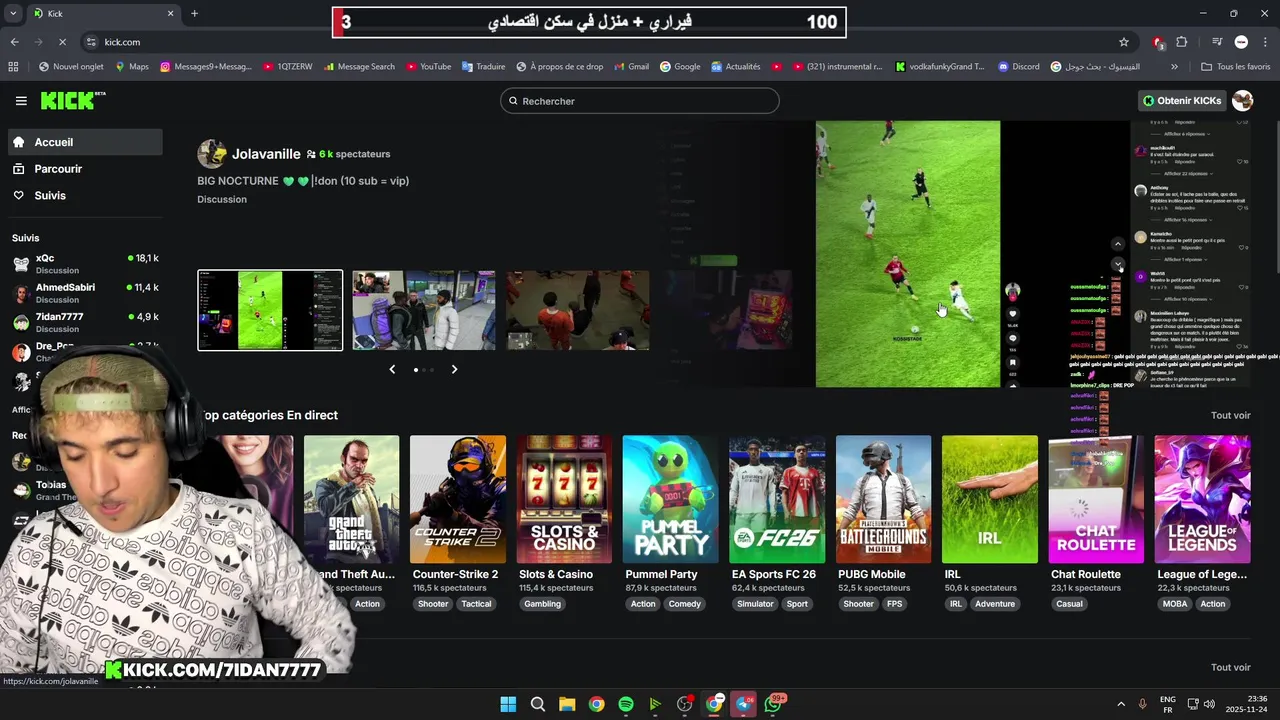The width and height of the screenshot is (1280, 720).
Task: Click browser back arrow
Action: (x=14, y=42)
